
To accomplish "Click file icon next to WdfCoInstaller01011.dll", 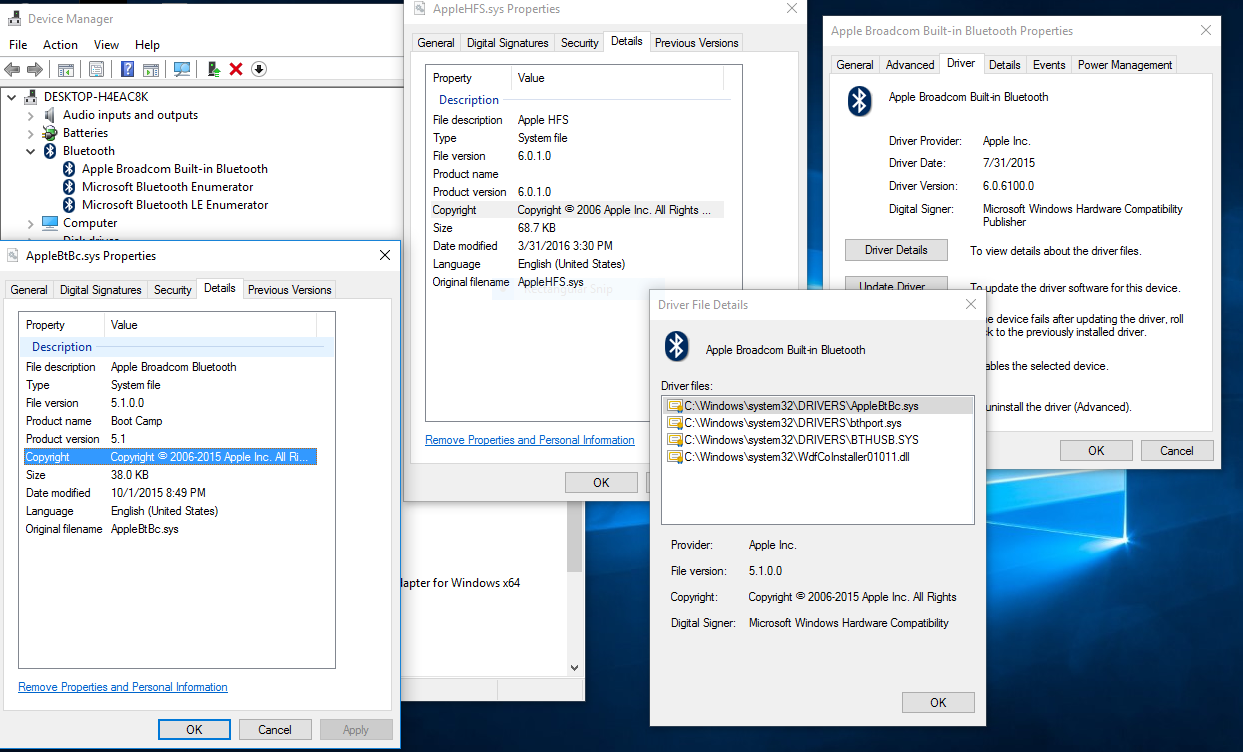I will point(675,457).
